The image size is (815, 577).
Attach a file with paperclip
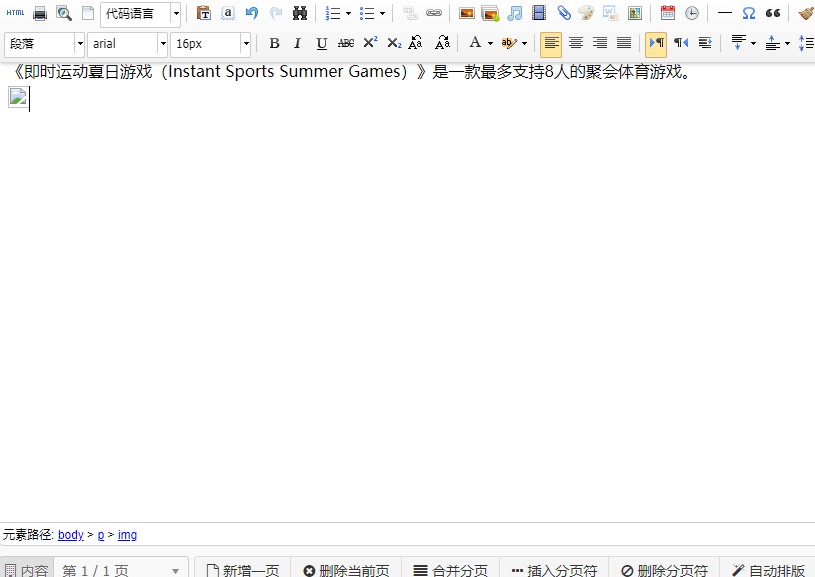click(x=563, y=13)
